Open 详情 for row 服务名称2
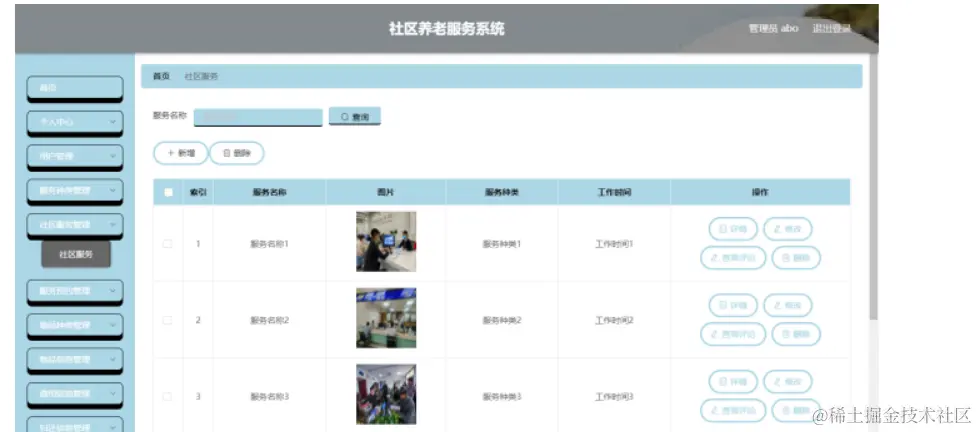978x432 pixels. pos(733,305)
